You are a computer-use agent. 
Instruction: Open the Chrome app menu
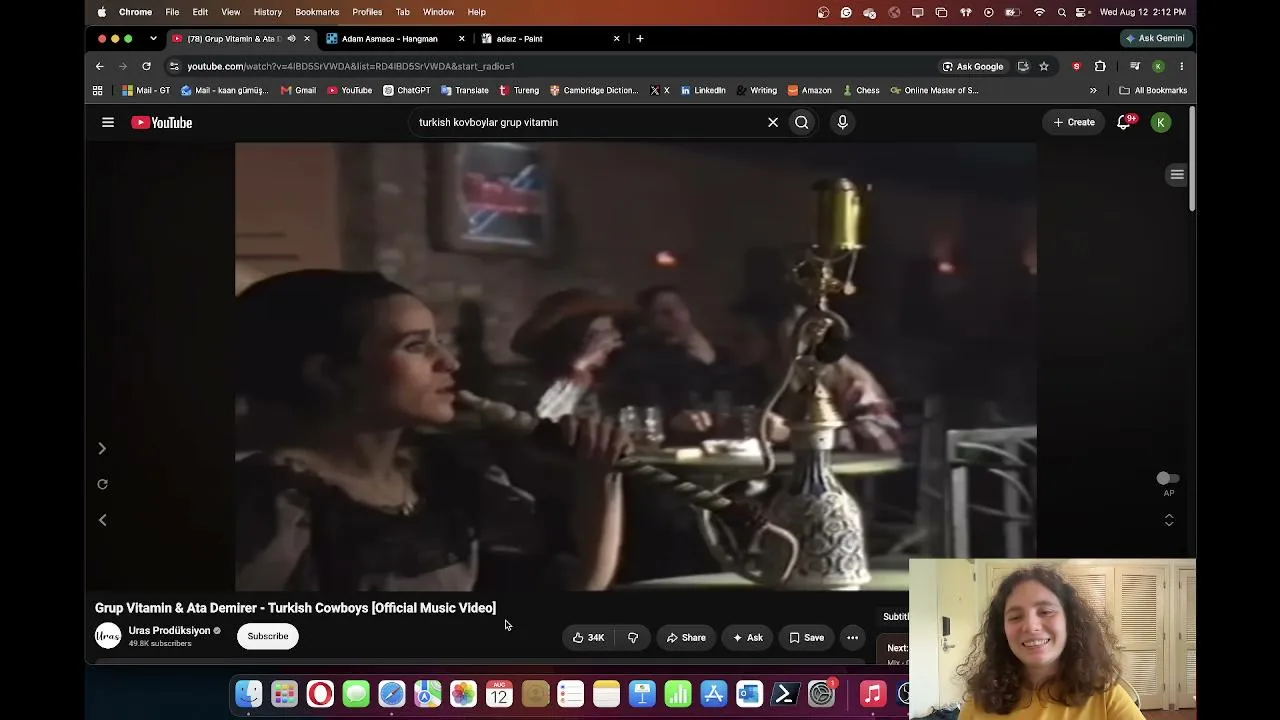click(x=135, y=12)
